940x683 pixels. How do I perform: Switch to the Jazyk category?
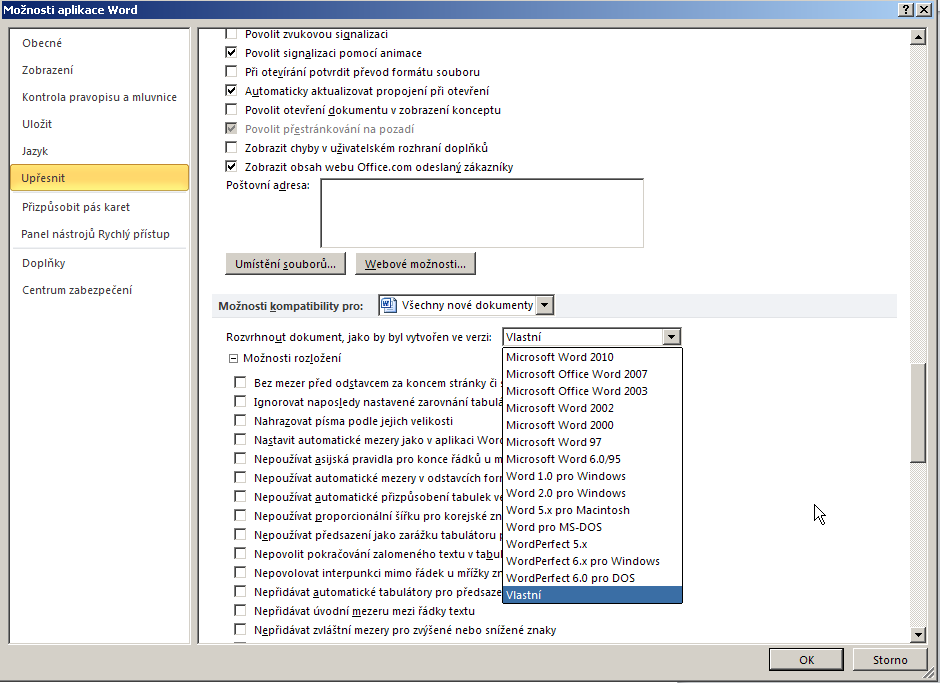[100, 151]
